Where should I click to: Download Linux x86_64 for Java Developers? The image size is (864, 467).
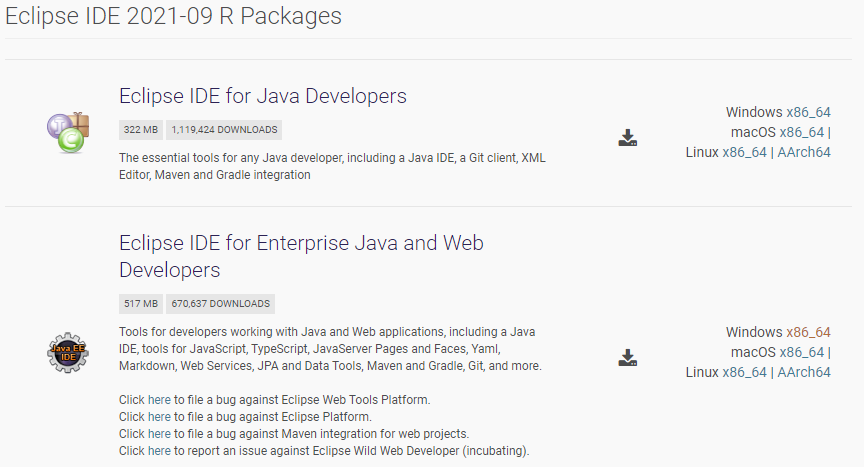pos(744,153)
